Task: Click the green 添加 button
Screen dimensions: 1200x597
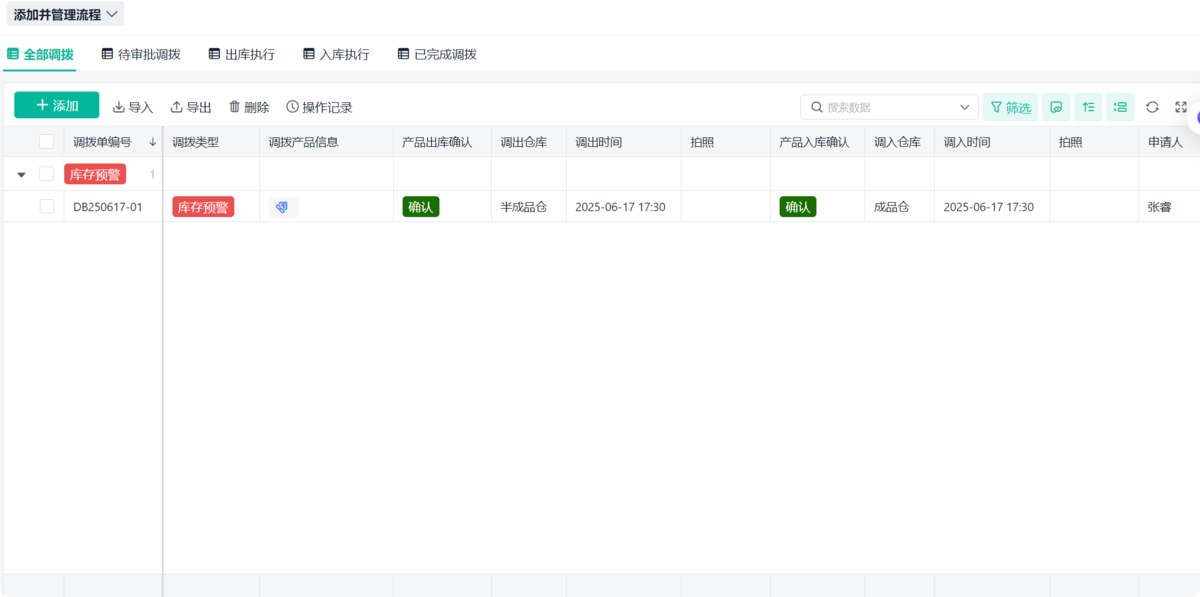Action: coord(57,105)
